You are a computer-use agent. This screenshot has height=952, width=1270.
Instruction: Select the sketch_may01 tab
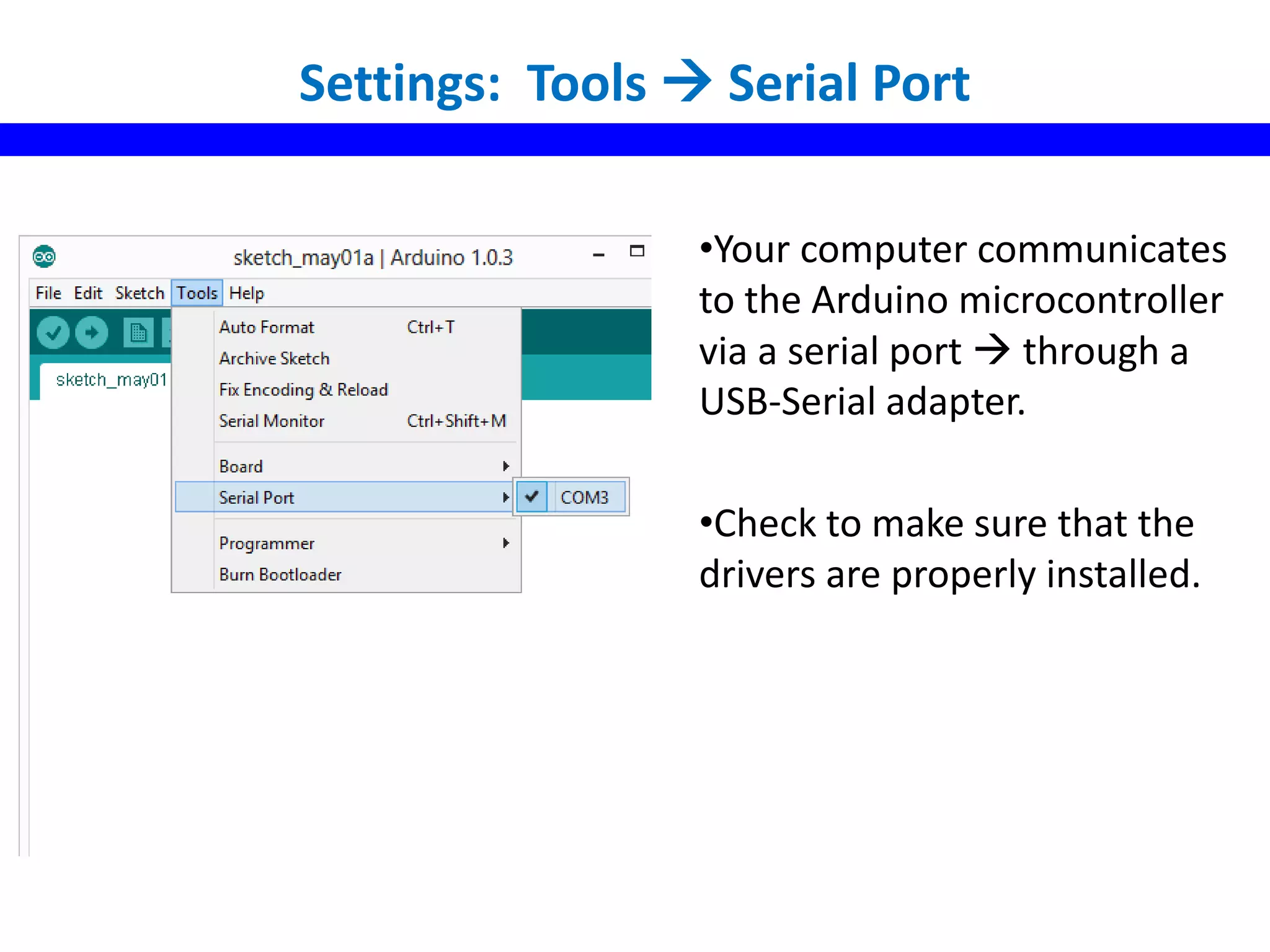pyautogui.click(x=110, y=379)
